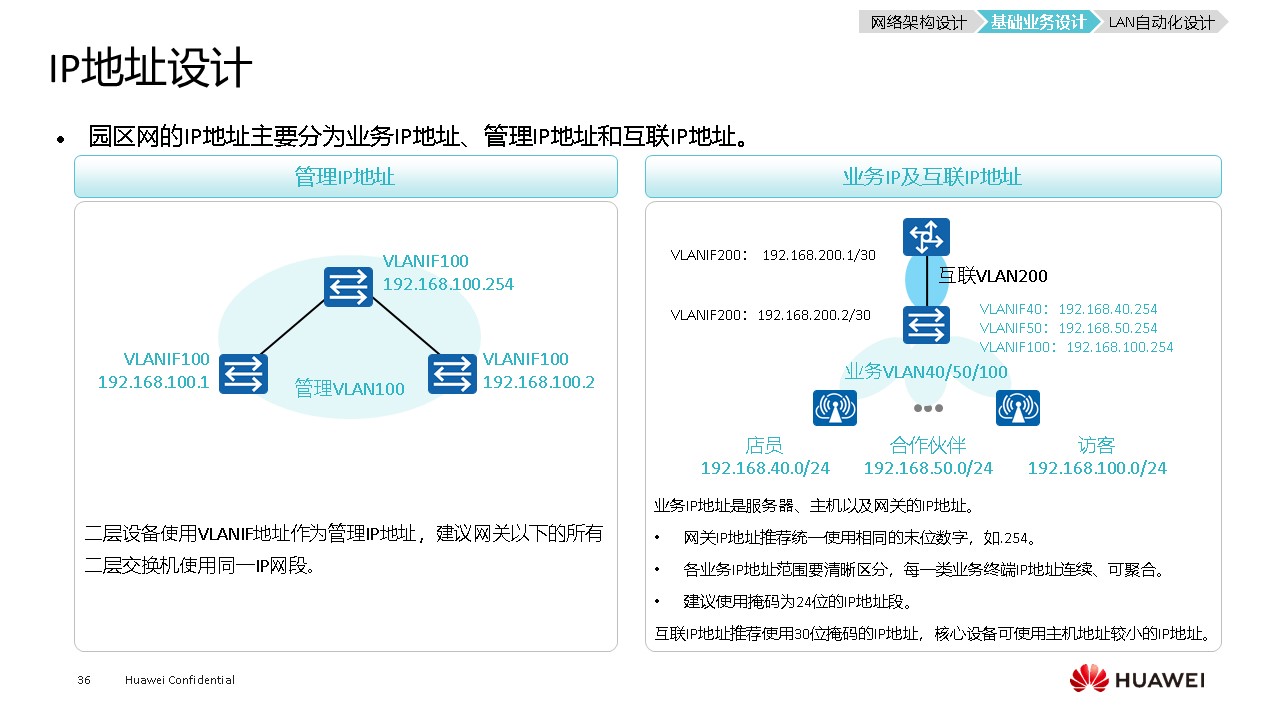Click the 业务IP及互联IP地址 header button

point(932,177)
